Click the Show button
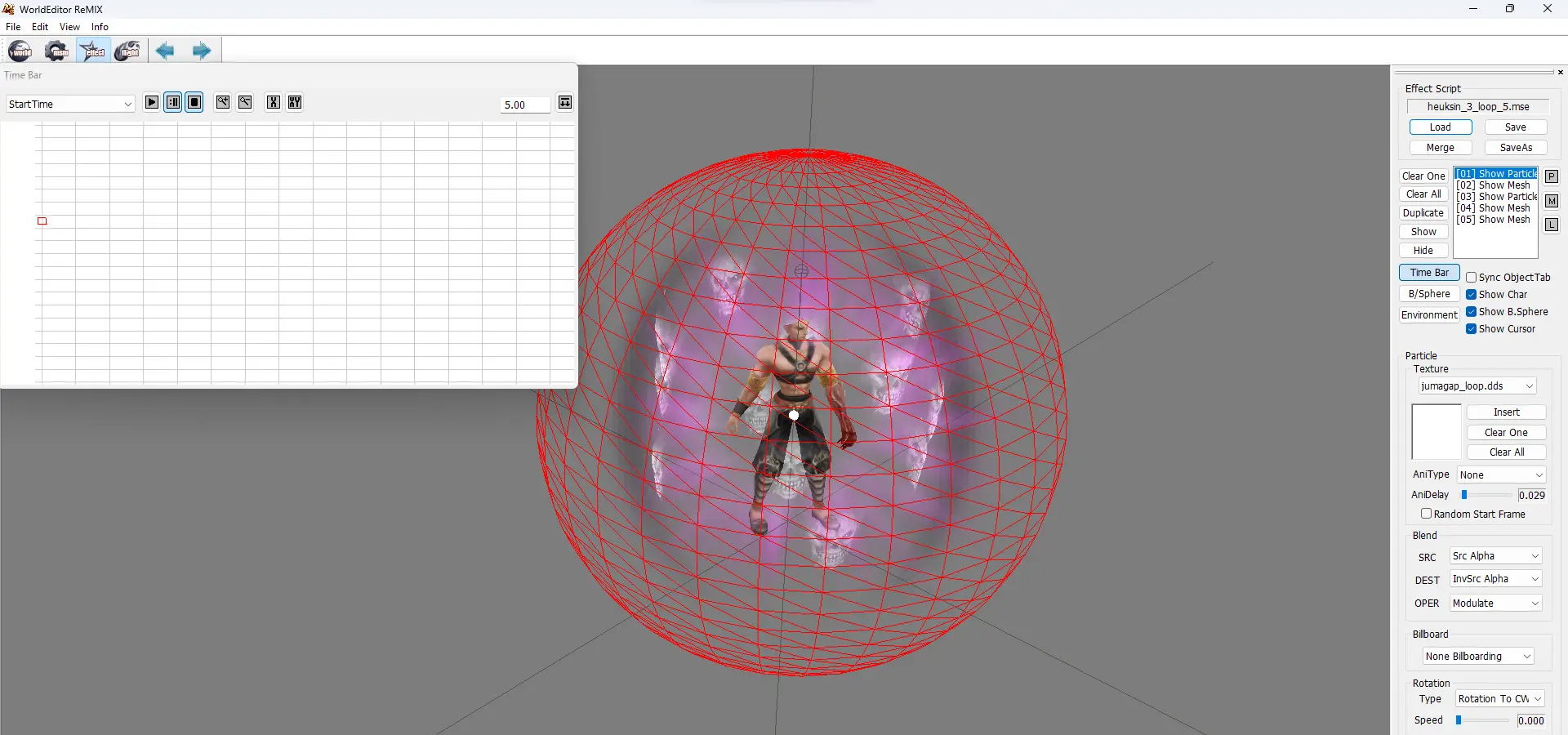Screen dimensions: 1568x735 (x=1423, y=232)
